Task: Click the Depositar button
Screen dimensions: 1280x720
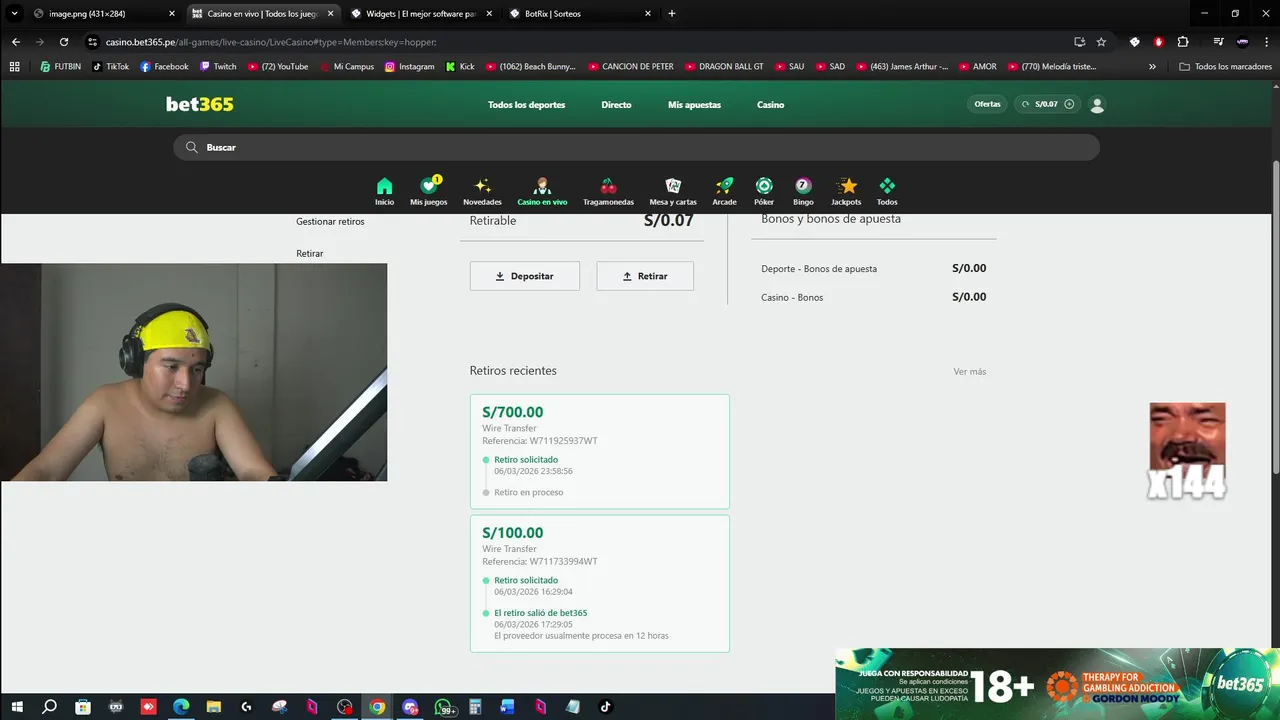Action: [x=525, y=276]
